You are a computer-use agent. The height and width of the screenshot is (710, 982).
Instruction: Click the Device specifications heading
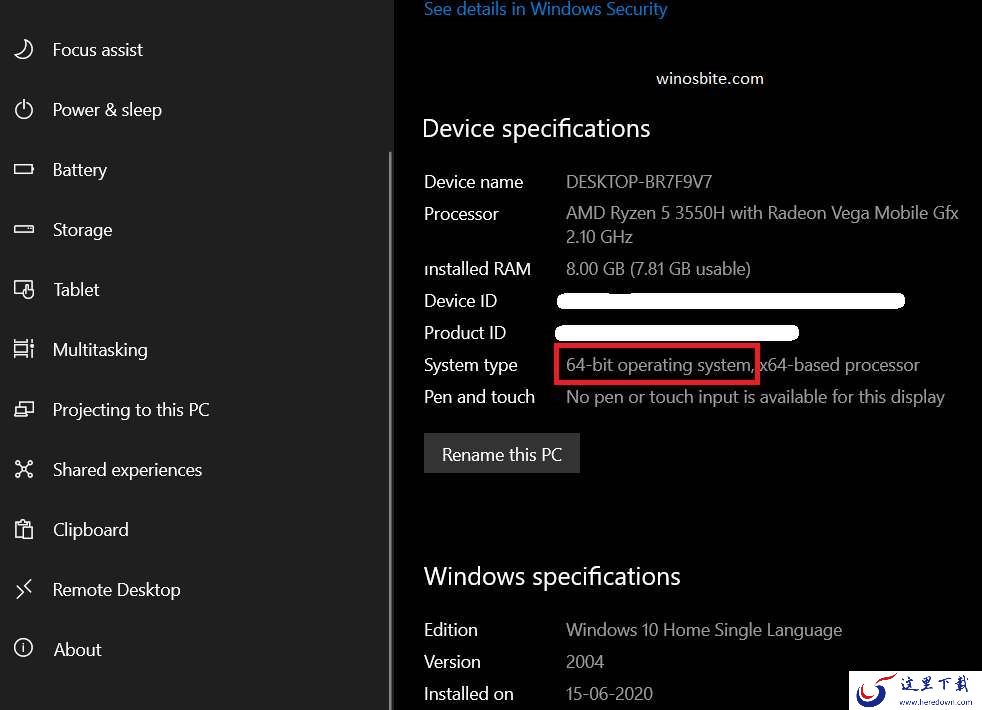coord(536,129)
